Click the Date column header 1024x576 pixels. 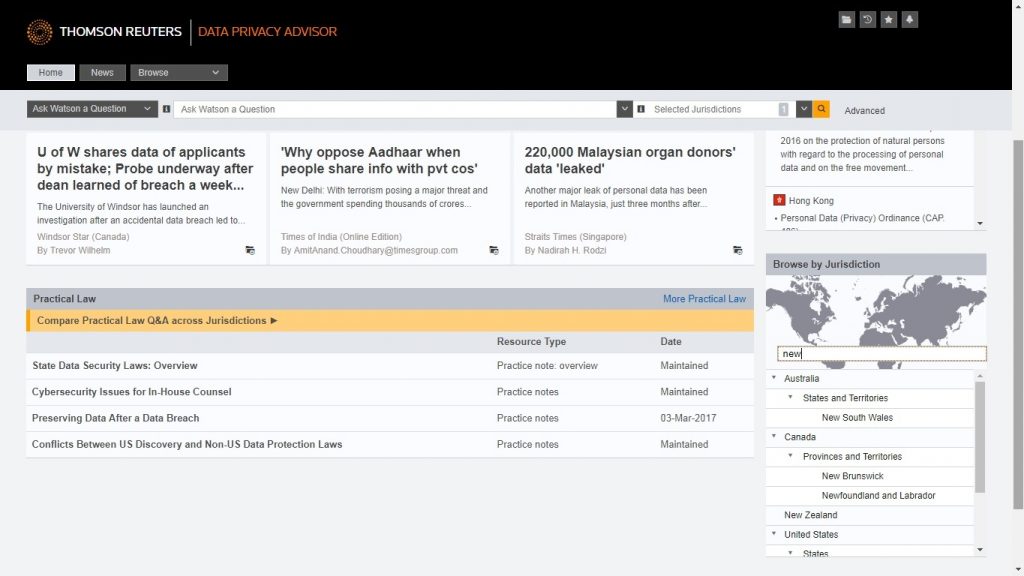[671, 342]
